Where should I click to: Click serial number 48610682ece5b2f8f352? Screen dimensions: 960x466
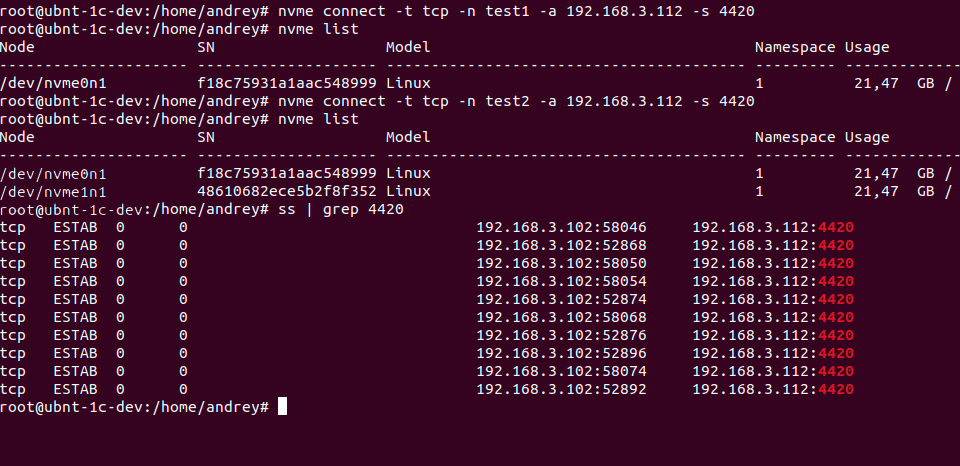(x=287, y=191)
